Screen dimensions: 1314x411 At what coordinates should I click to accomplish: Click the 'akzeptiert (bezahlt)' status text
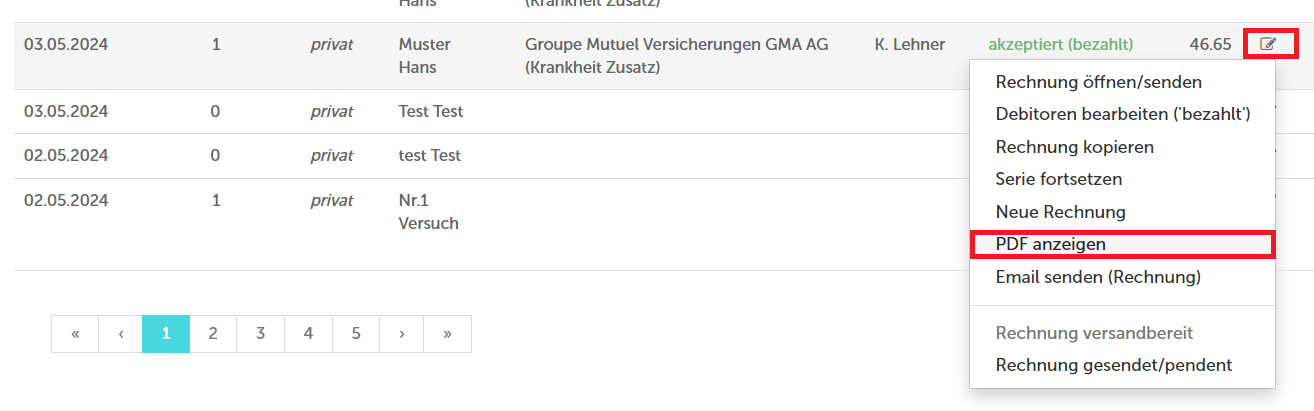[1061, 45]
